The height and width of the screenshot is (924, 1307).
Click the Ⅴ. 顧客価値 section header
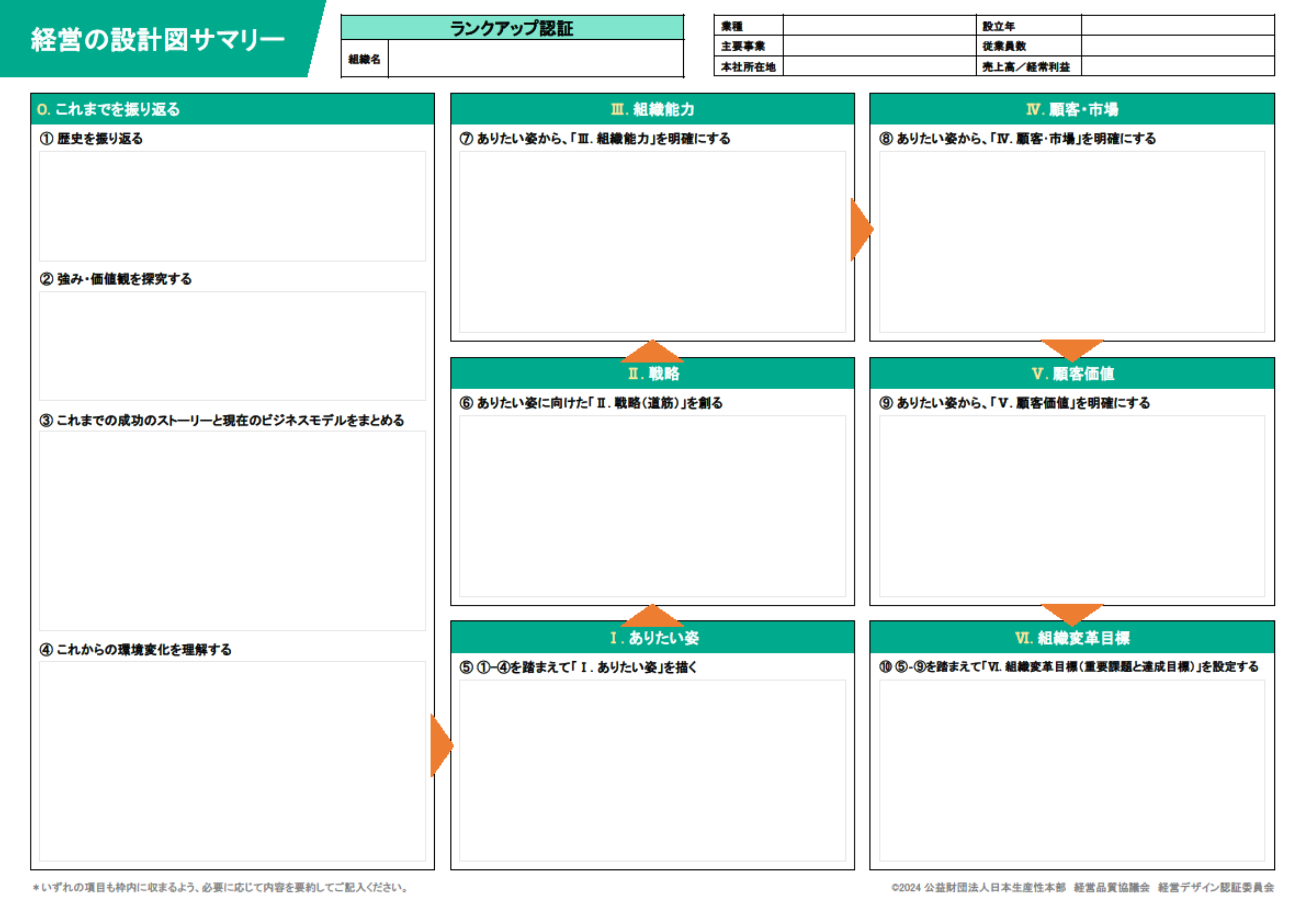pyautogui.click(x=1072, y=373)
